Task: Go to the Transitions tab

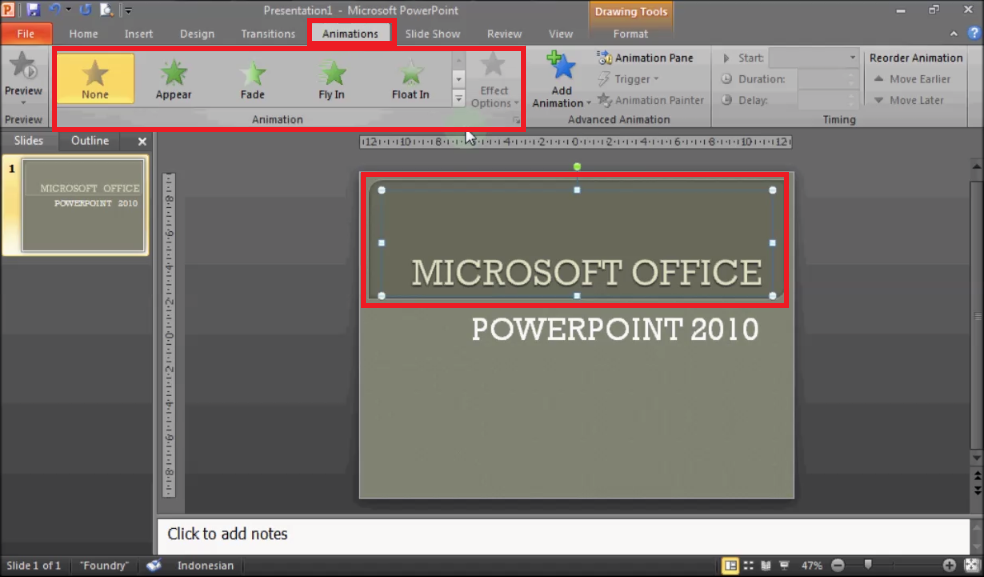Action: 268,34
